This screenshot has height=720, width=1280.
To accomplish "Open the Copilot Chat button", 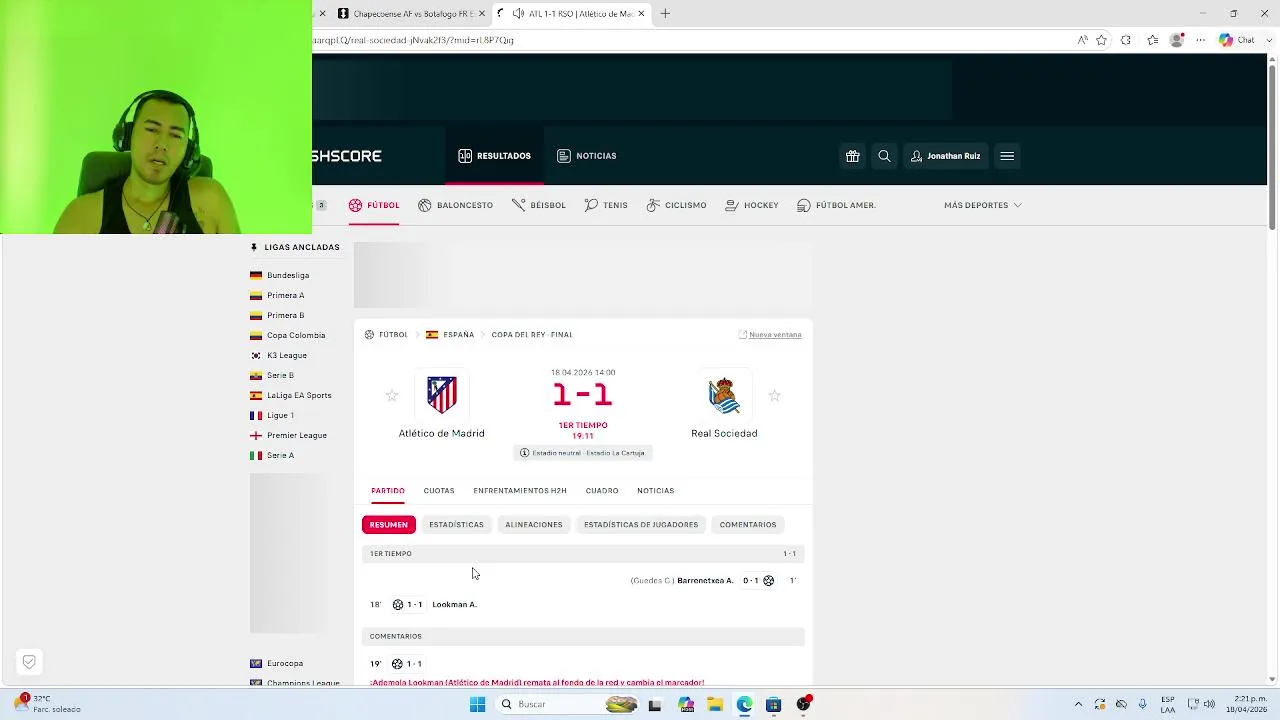I will click(x=1237, y=40).
